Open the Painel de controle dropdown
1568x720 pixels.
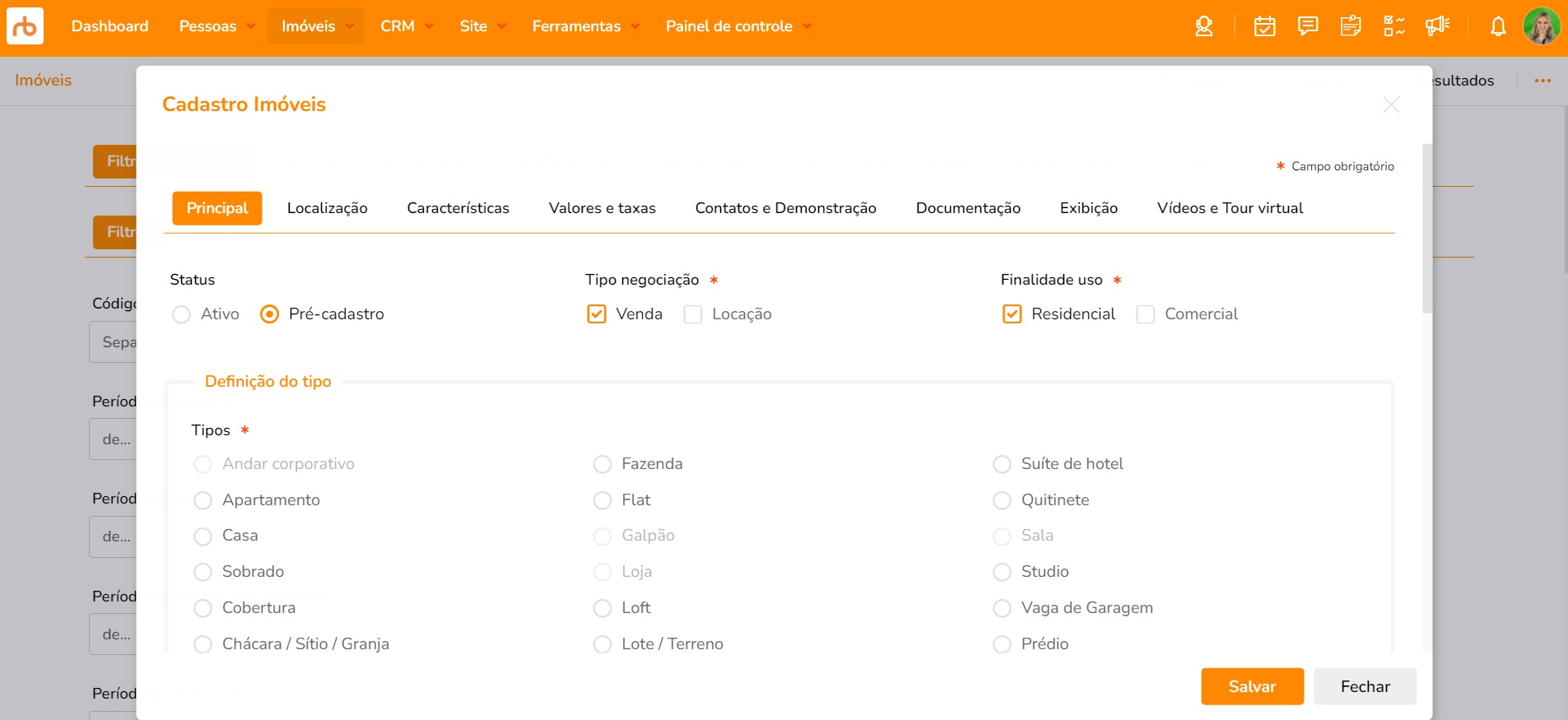738,26
